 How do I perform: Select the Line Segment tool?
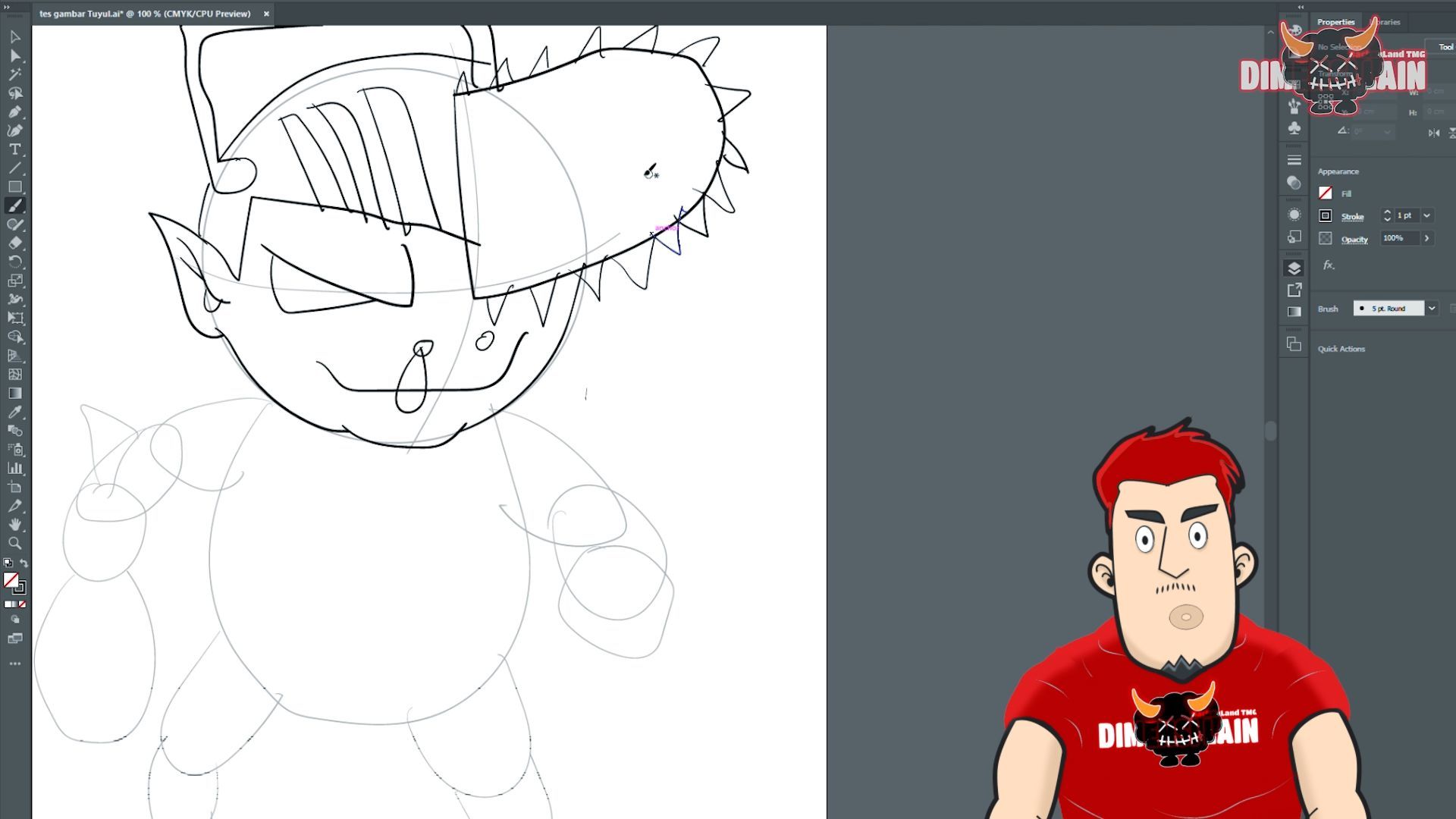(15, 168)
